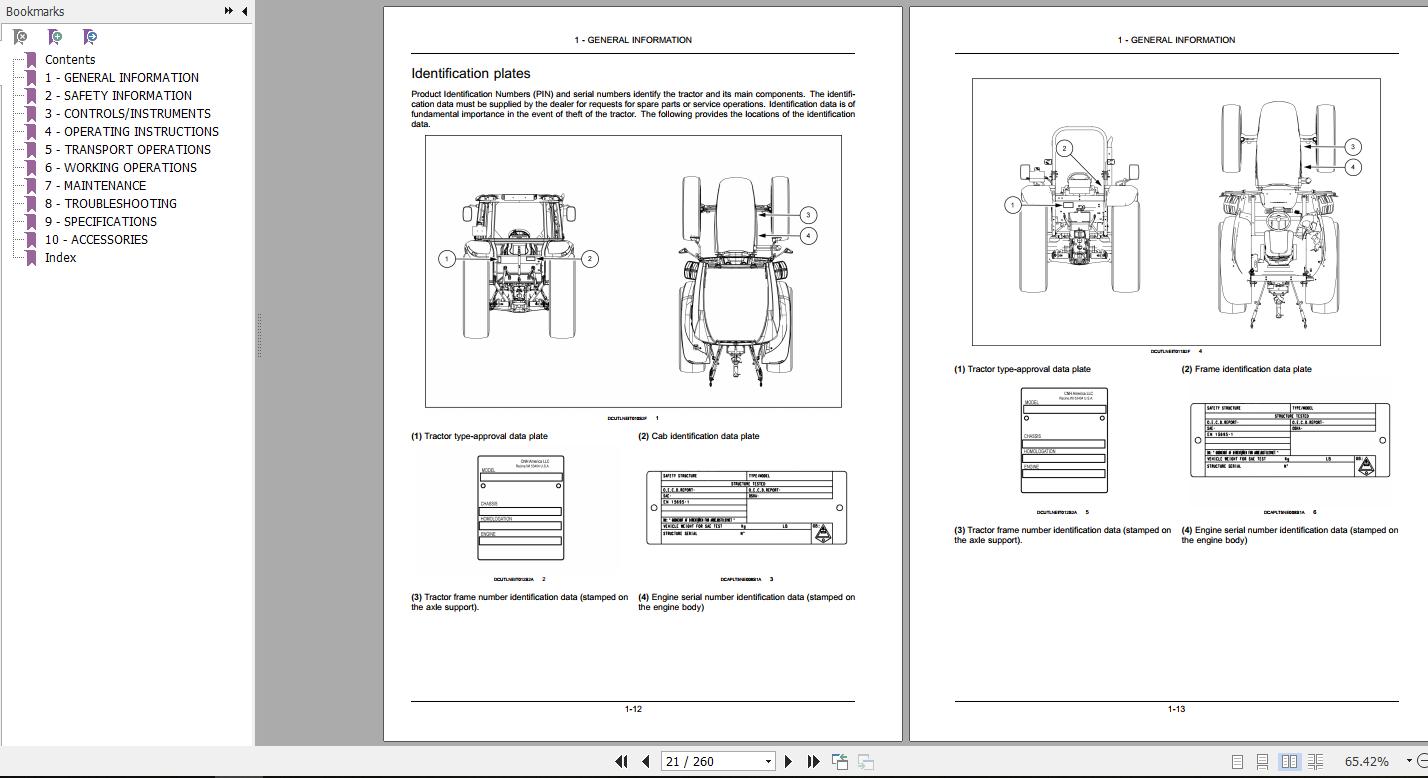This screenshot has width=1428, height=778.
Task: Switch to single page layout view
Action: point(1238,761)
